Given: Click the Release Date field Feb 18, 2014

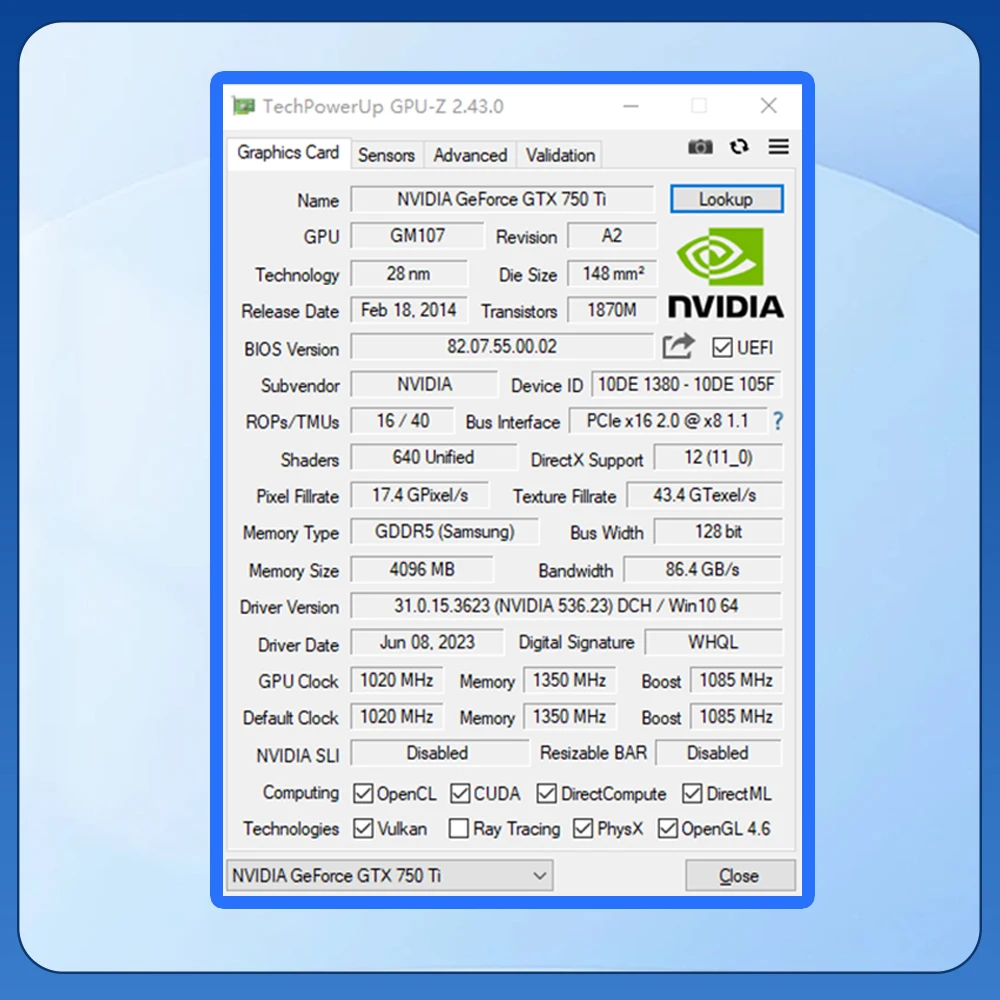Looking at the screenshot, I should coord(409,310).
